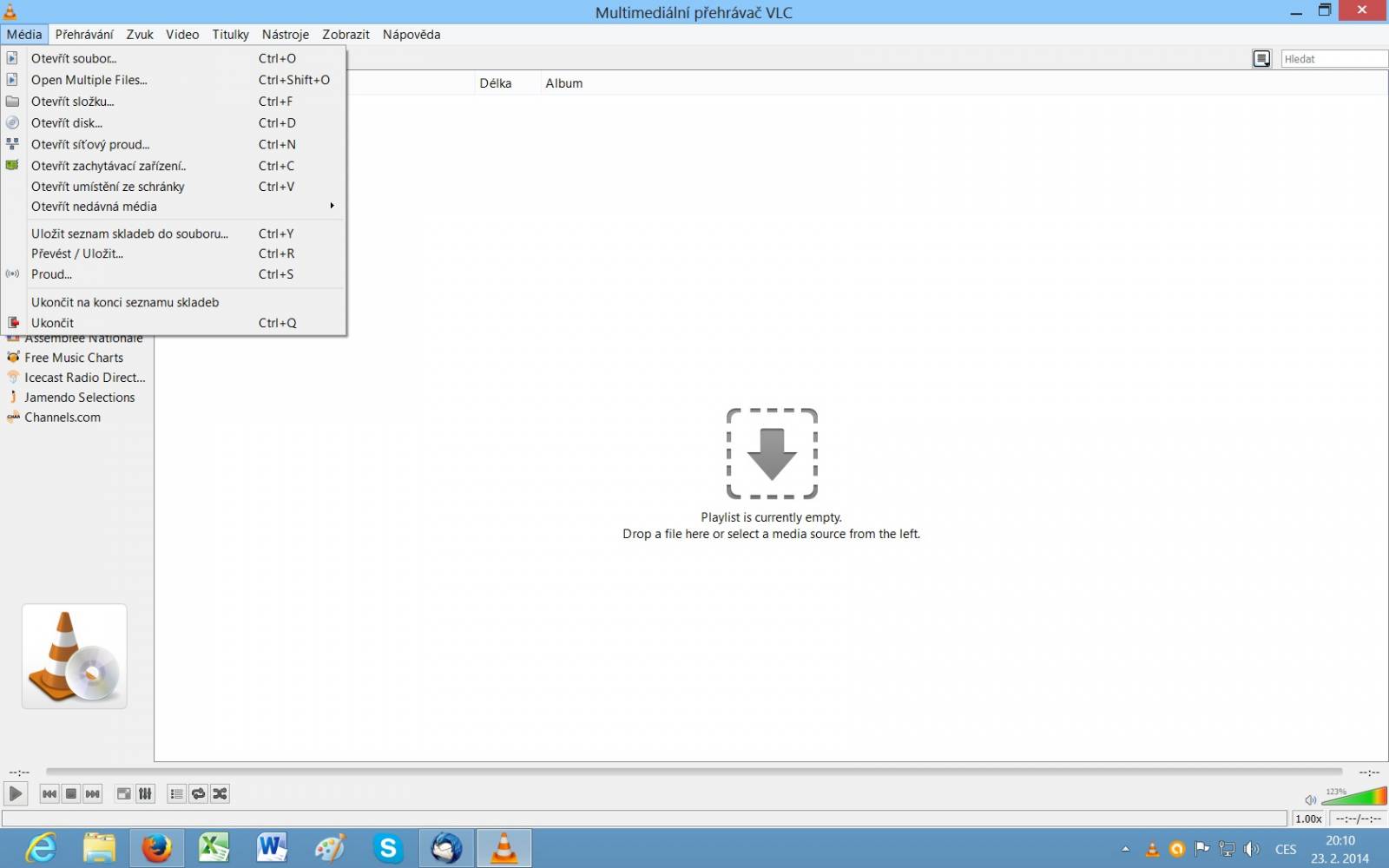The image size is (1389, 868).
Task: Open Action Center flag icon
Action: (1201, 849)
